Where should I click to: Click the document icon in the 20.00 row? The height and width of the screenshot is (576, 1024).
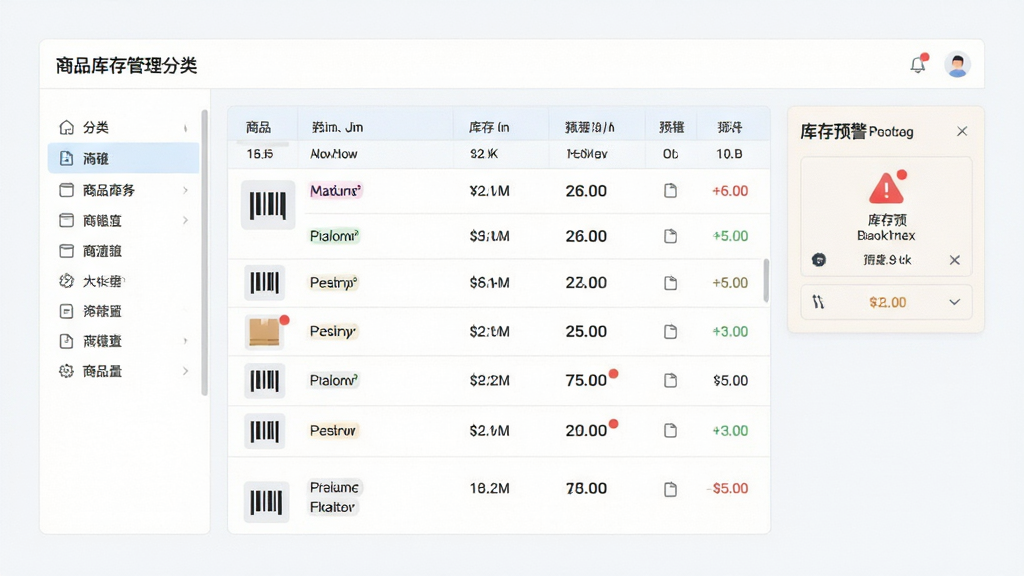pyautogui.click(x=670, y=430)
